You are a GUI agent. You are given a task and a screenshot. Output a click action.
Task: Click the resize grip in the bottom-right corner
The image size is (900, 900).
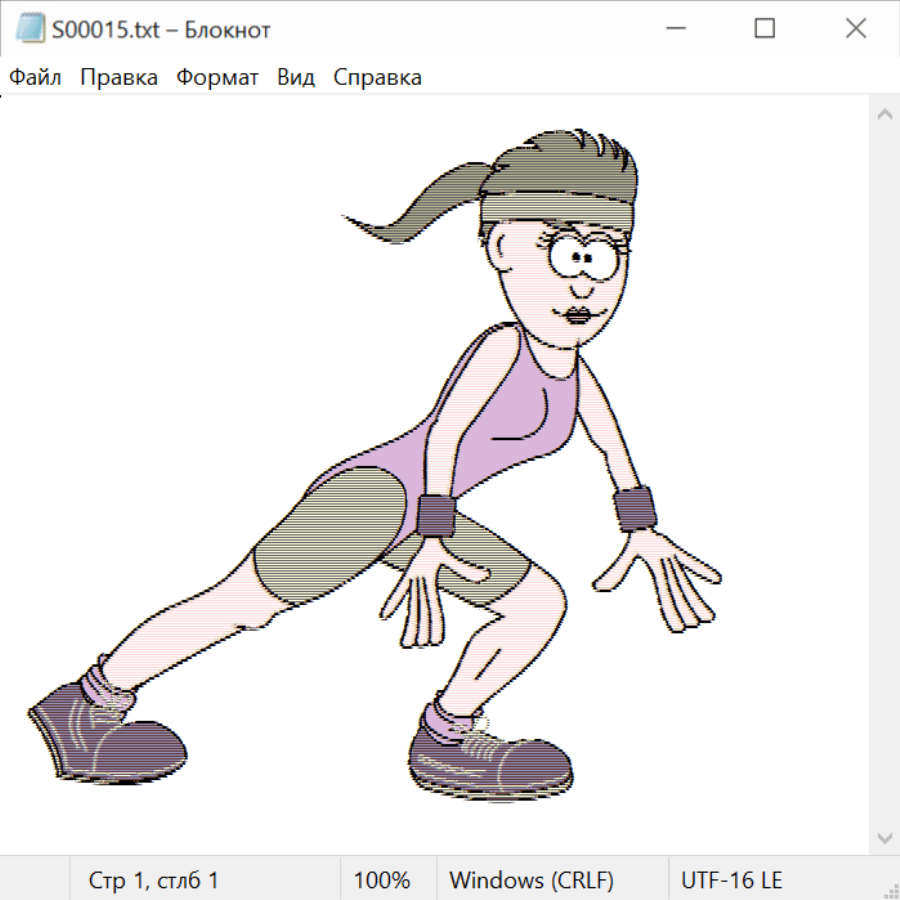click(x=890, y=890)
